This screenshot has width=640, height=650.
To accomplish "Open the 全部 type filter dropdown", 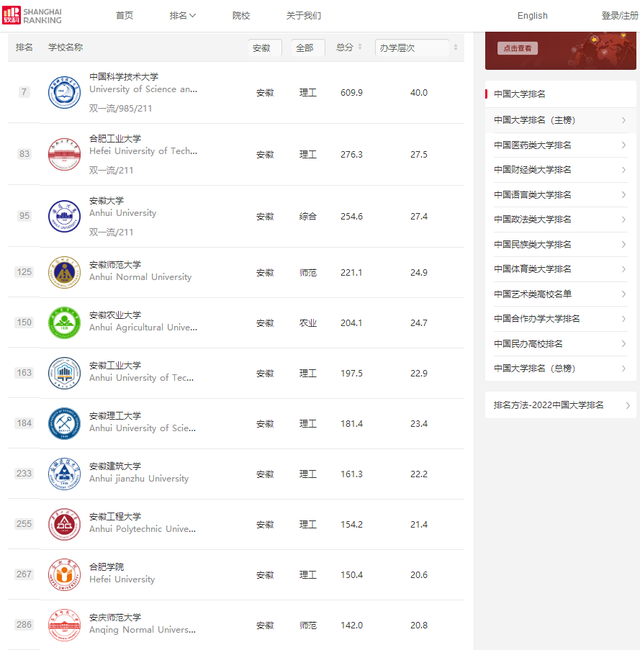I will click(308, 48).
